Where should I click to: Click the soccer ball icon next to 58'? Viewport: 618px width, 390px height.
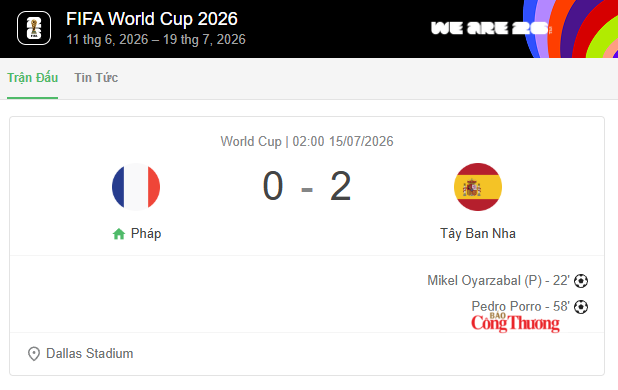click(581, 307)
